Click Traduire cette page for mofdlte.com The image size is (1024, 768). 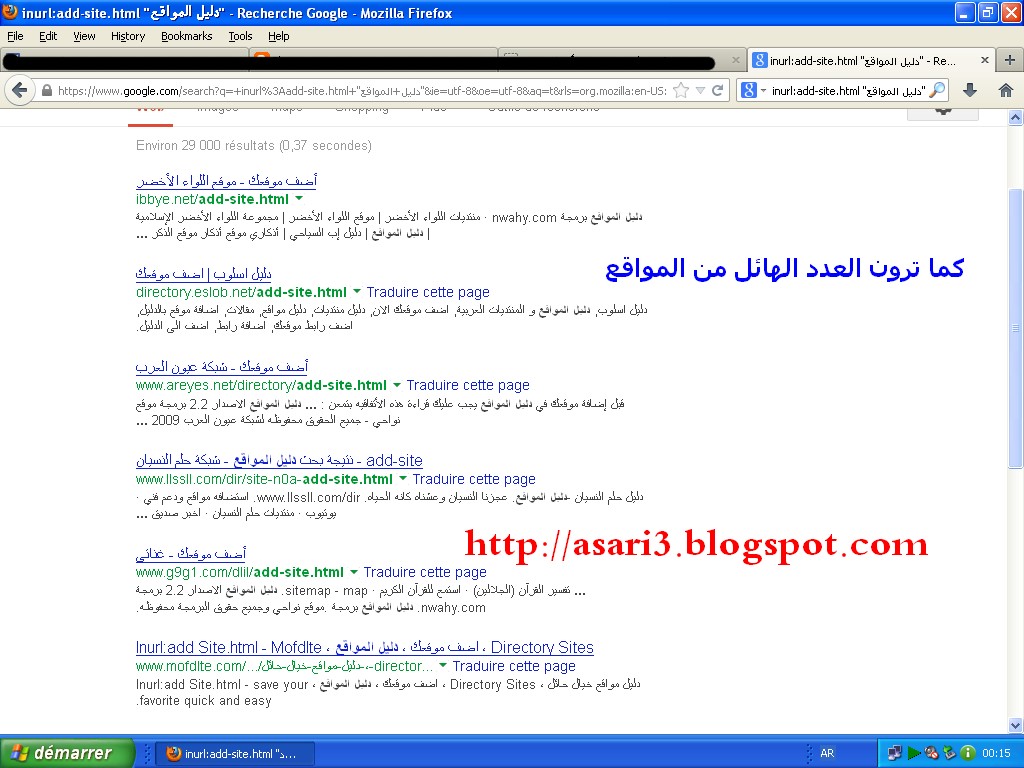click(x=514, y=666)
